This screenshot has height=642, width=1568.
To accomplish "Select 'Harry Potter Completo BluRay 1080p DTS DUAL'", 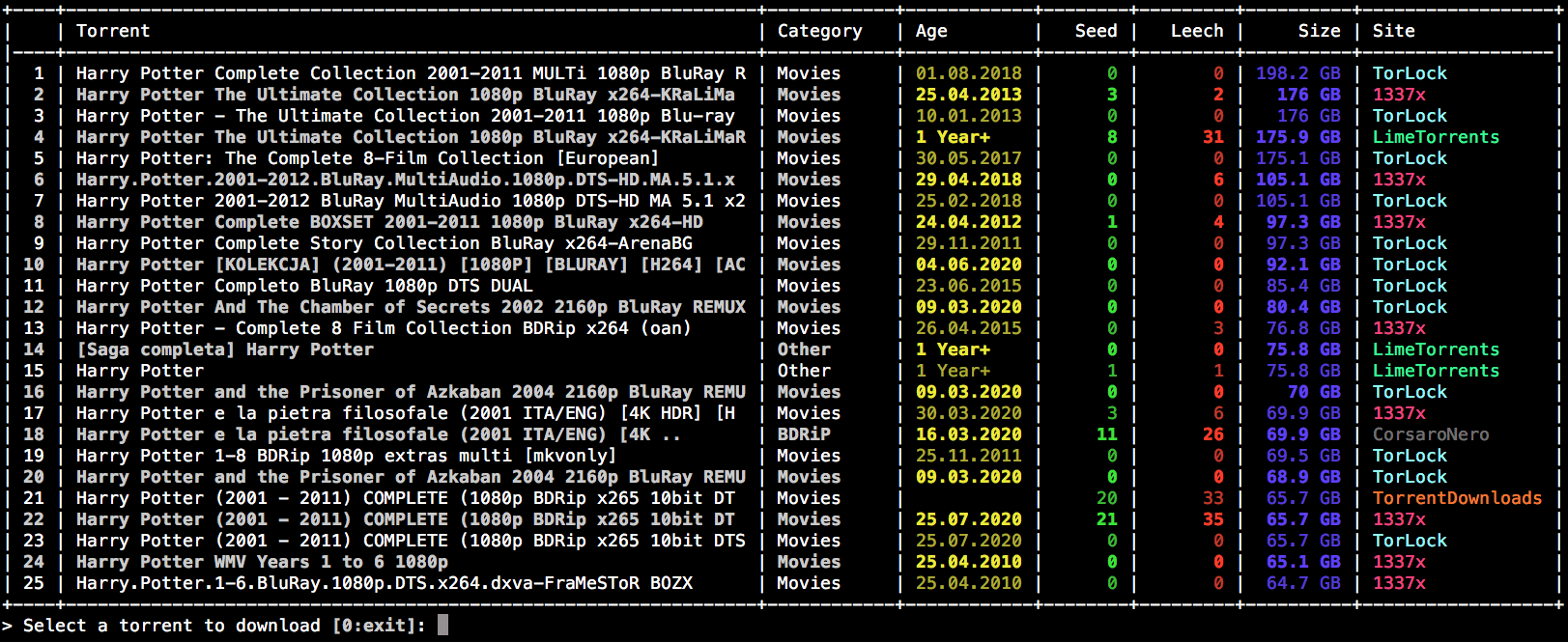I will [x=304, y=286].
